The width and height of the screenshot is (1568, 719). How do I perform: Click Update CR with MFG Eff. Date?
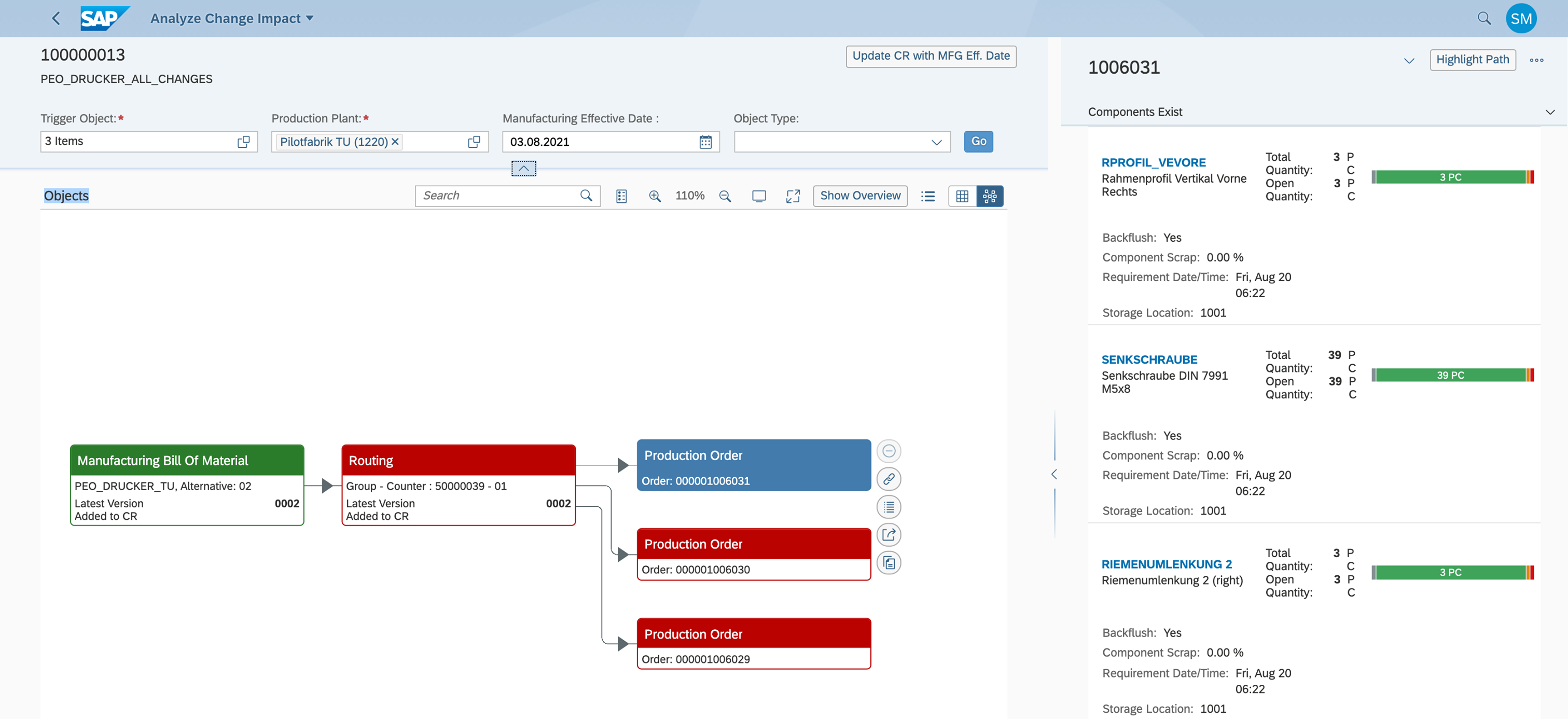[x=931, y=56]
